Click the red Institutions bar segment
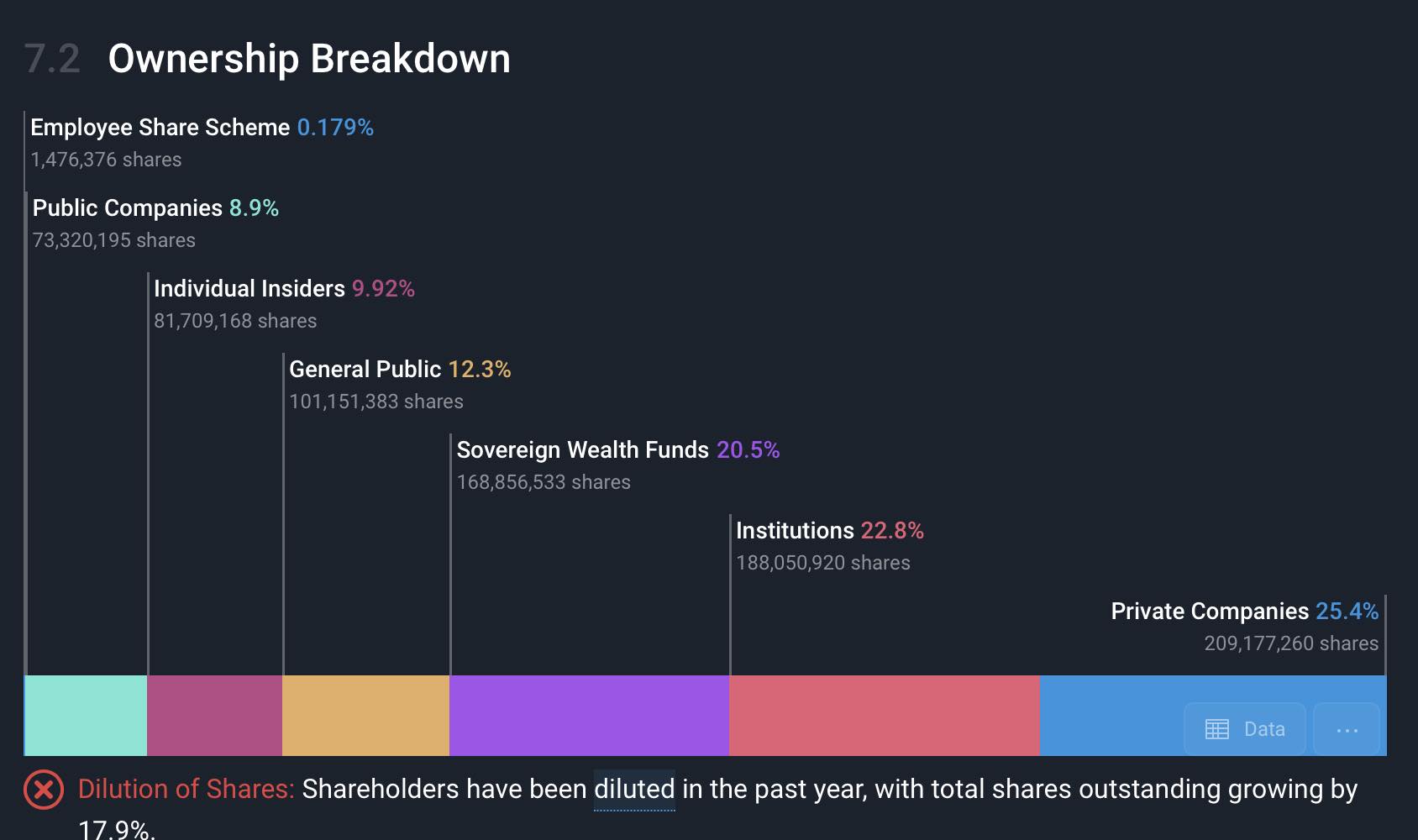The image size is (1418, 840). pyautogui.click(x=885, y=715)
